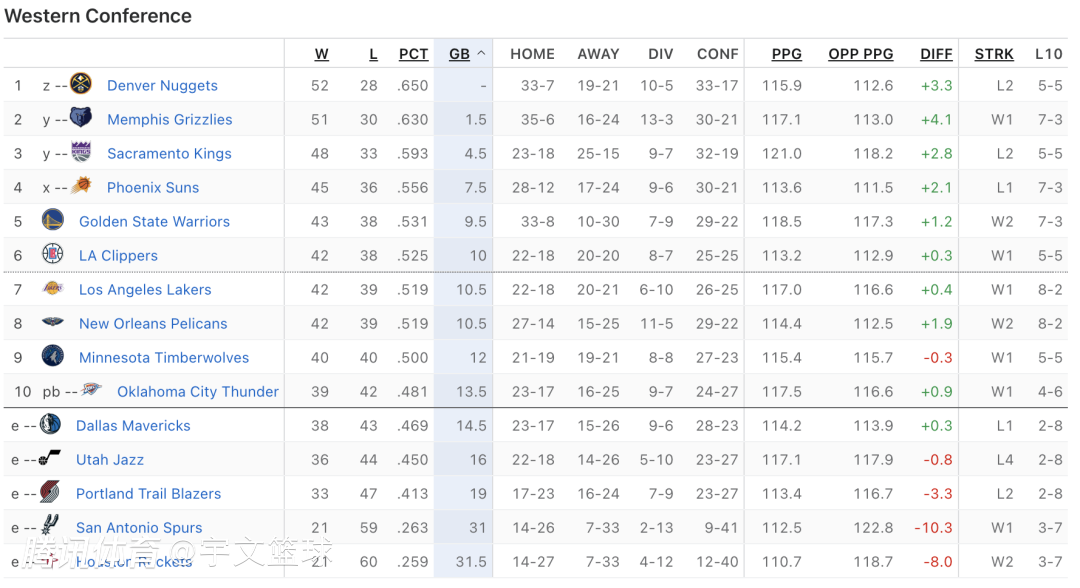Sort table by DIFF column header
Screen dimensions: 1080x588
(936, 54)
